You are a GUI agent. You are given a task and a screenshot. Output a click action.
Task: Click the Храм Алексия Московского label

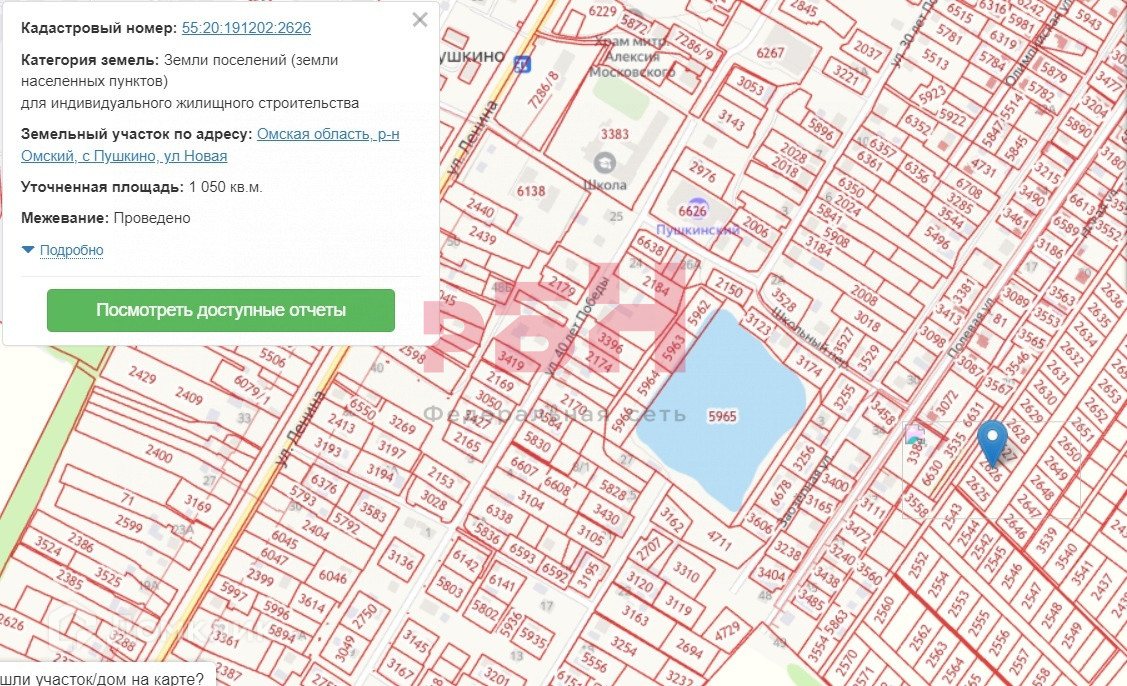(x=632, y=57)
